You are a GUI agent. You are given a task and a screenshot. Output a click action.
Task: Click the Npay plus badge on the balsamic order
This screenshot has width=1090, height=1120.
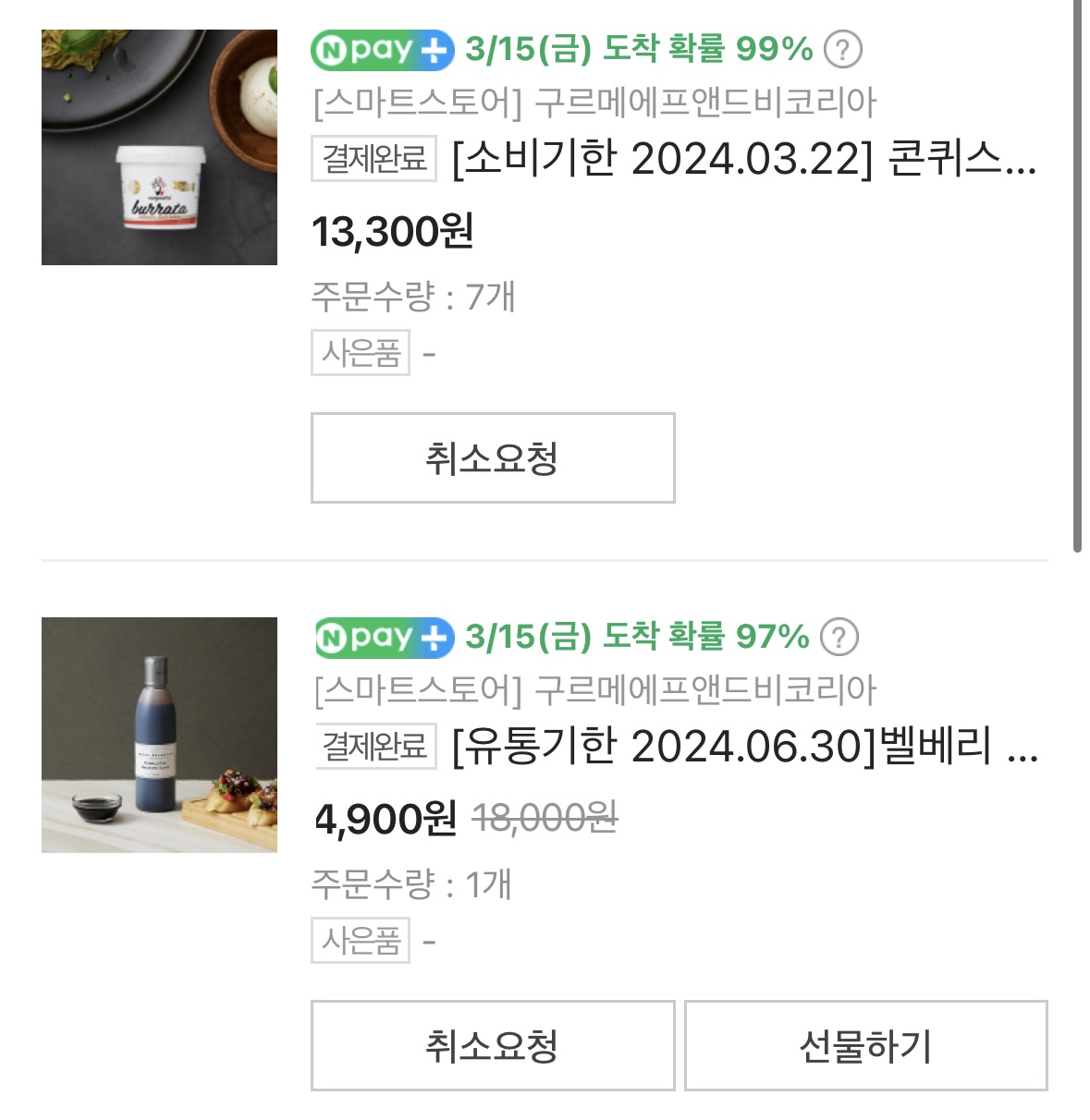[384, 638]
